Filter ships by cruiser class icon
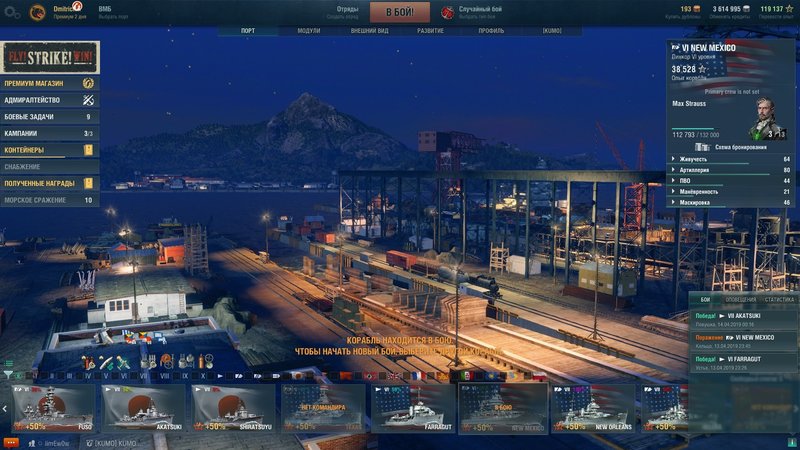Image resolution: width=800 pixels, height=450 pixels. click(239, 376)
